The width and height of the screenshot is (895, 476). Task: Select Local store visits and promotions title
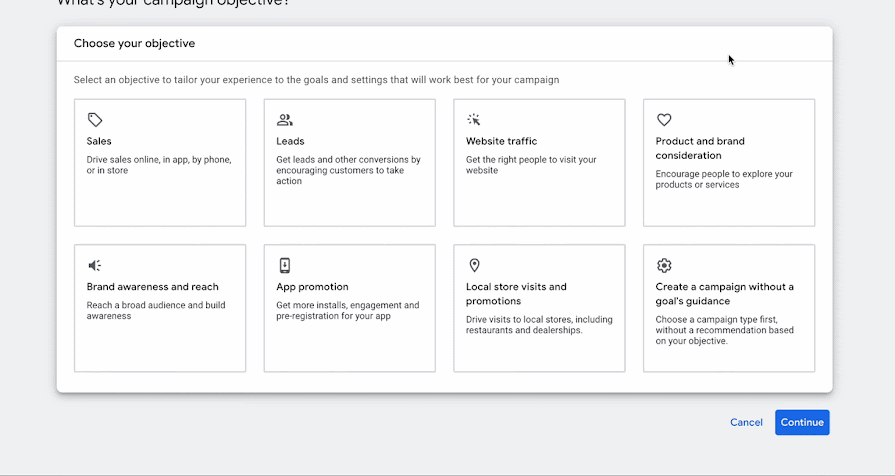[516, 294]
